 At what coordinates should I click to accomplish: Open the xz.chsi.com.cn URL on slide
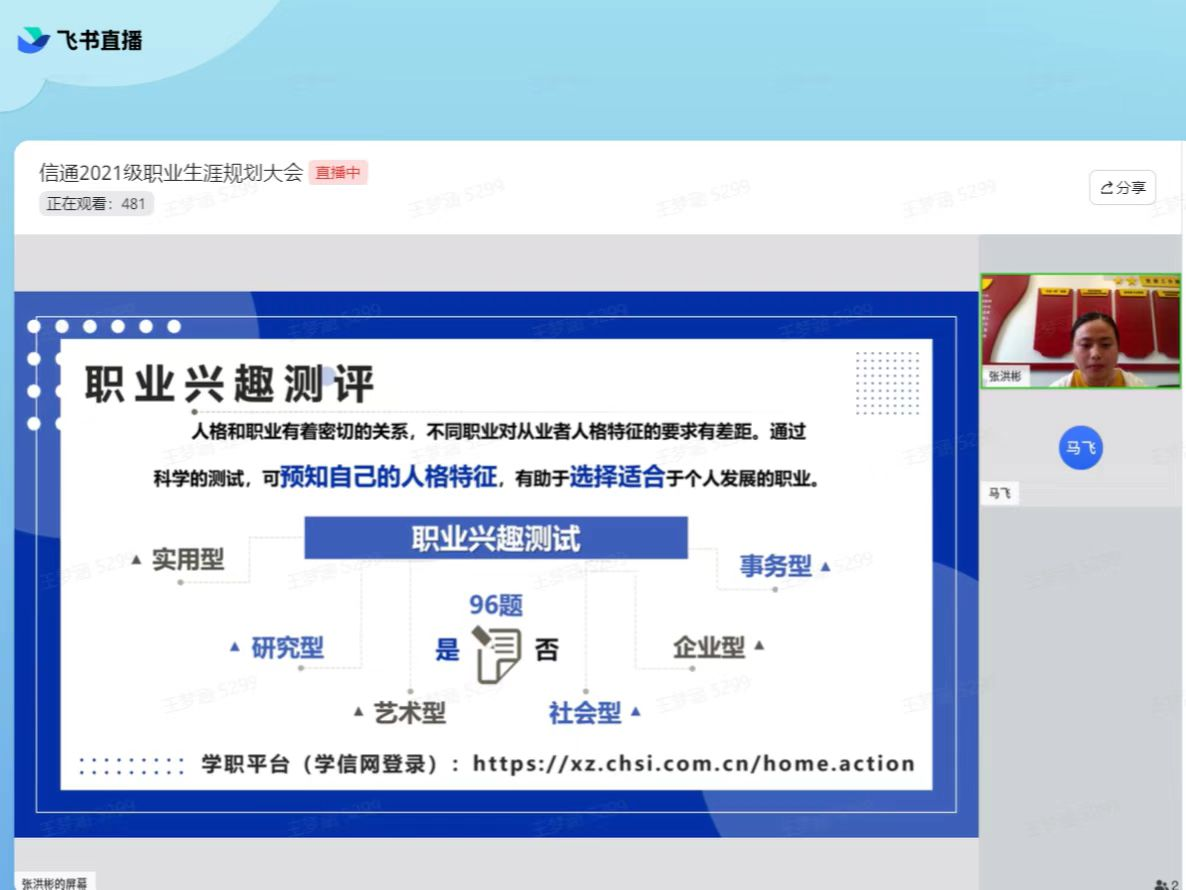[x=693, y=764]
